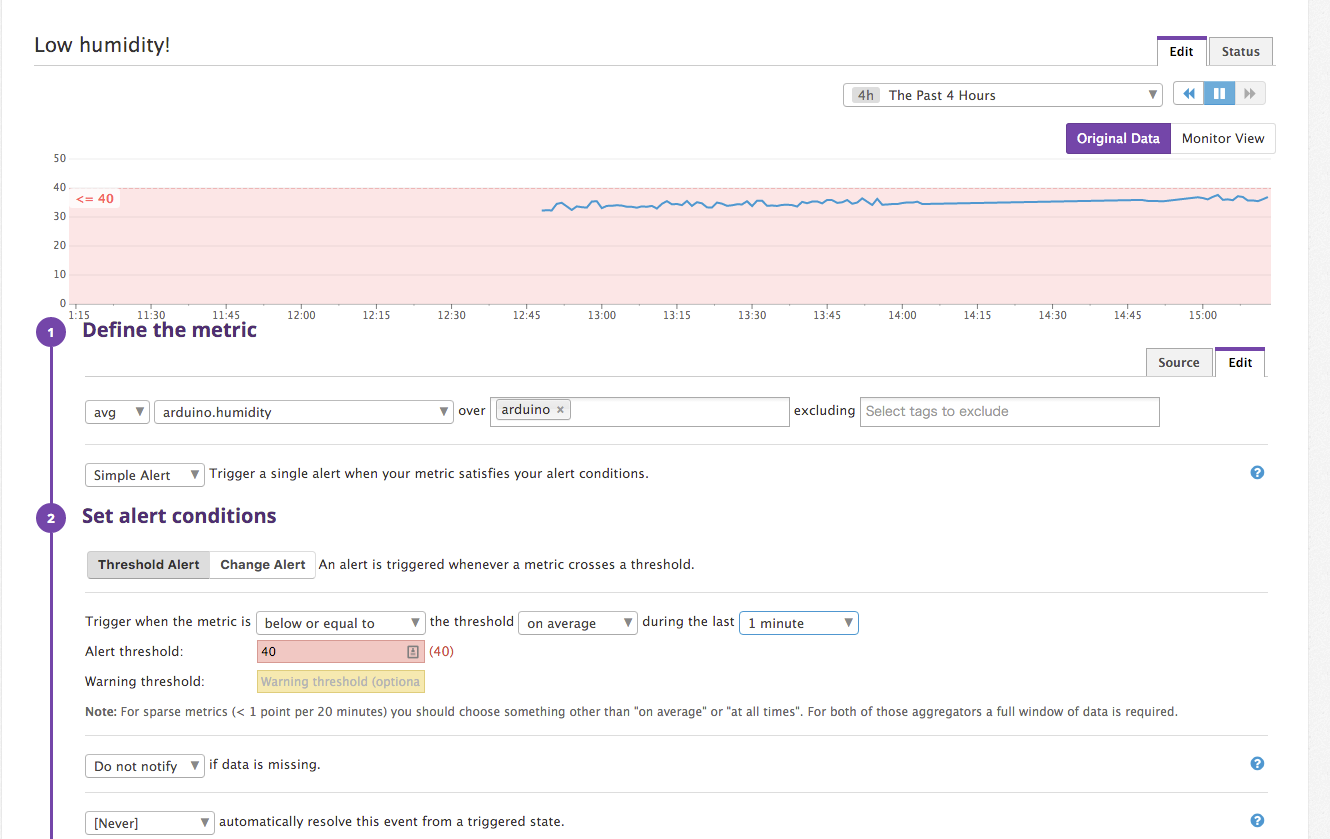The image size is (1330, 839).
Task: Switch graph to Monitor View
Action: (x=1222, y=139)
